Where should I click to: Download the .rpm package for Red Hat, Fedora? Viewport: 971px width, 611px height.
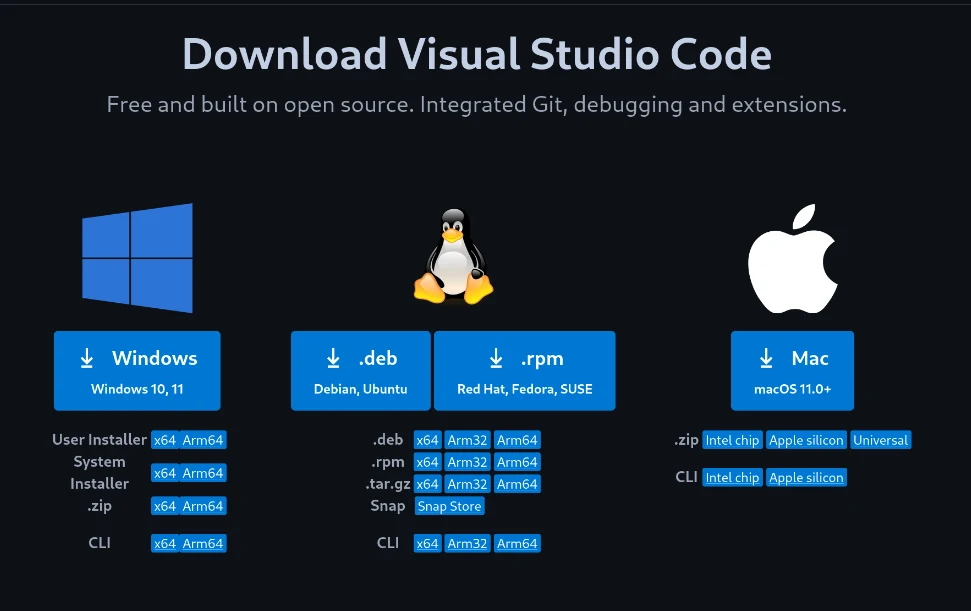tap(525, 371)
